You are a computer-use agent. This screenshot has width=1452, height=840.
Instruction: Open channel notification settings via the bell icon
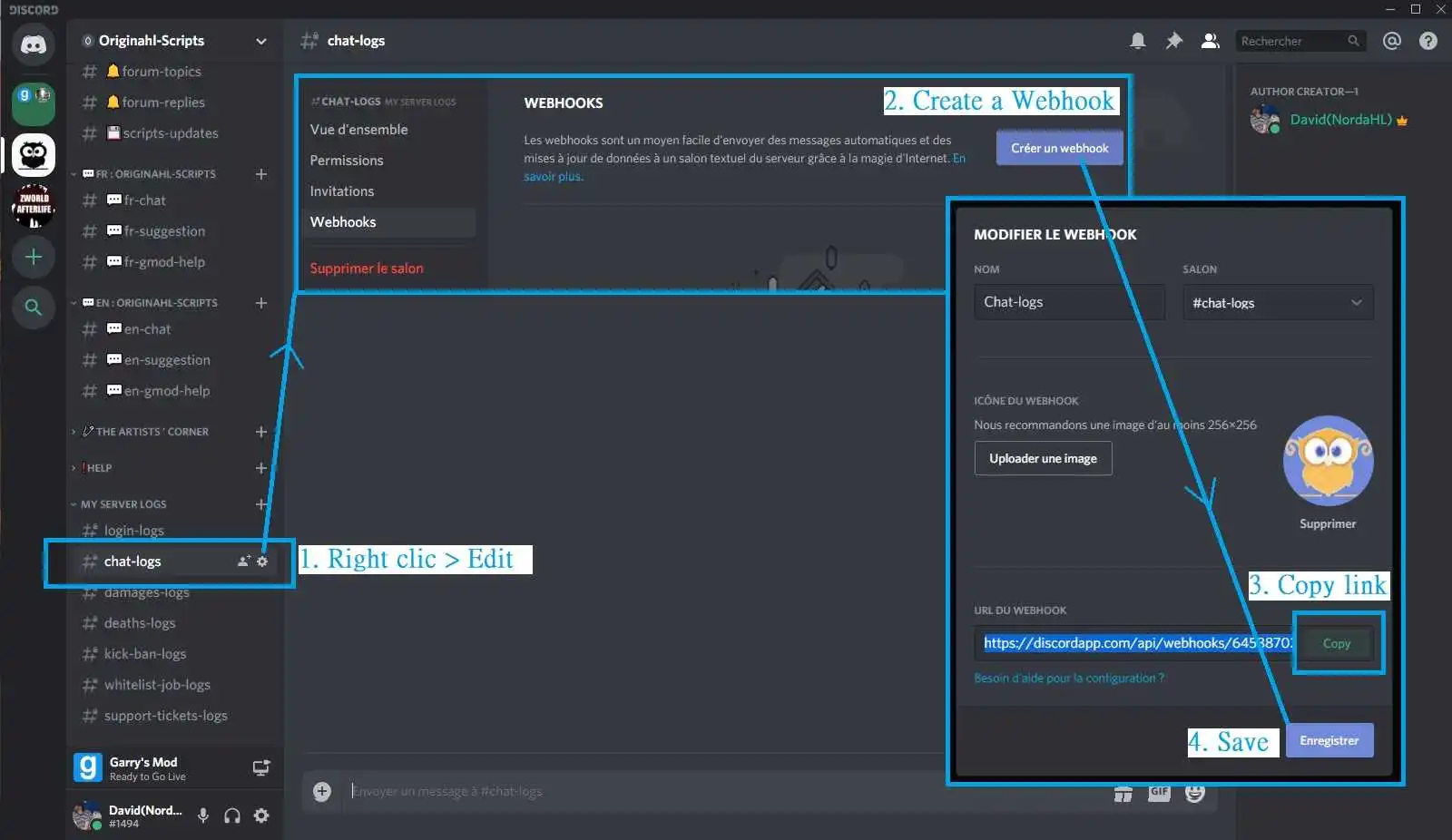pyautogui.click(x=1139, y=40)
